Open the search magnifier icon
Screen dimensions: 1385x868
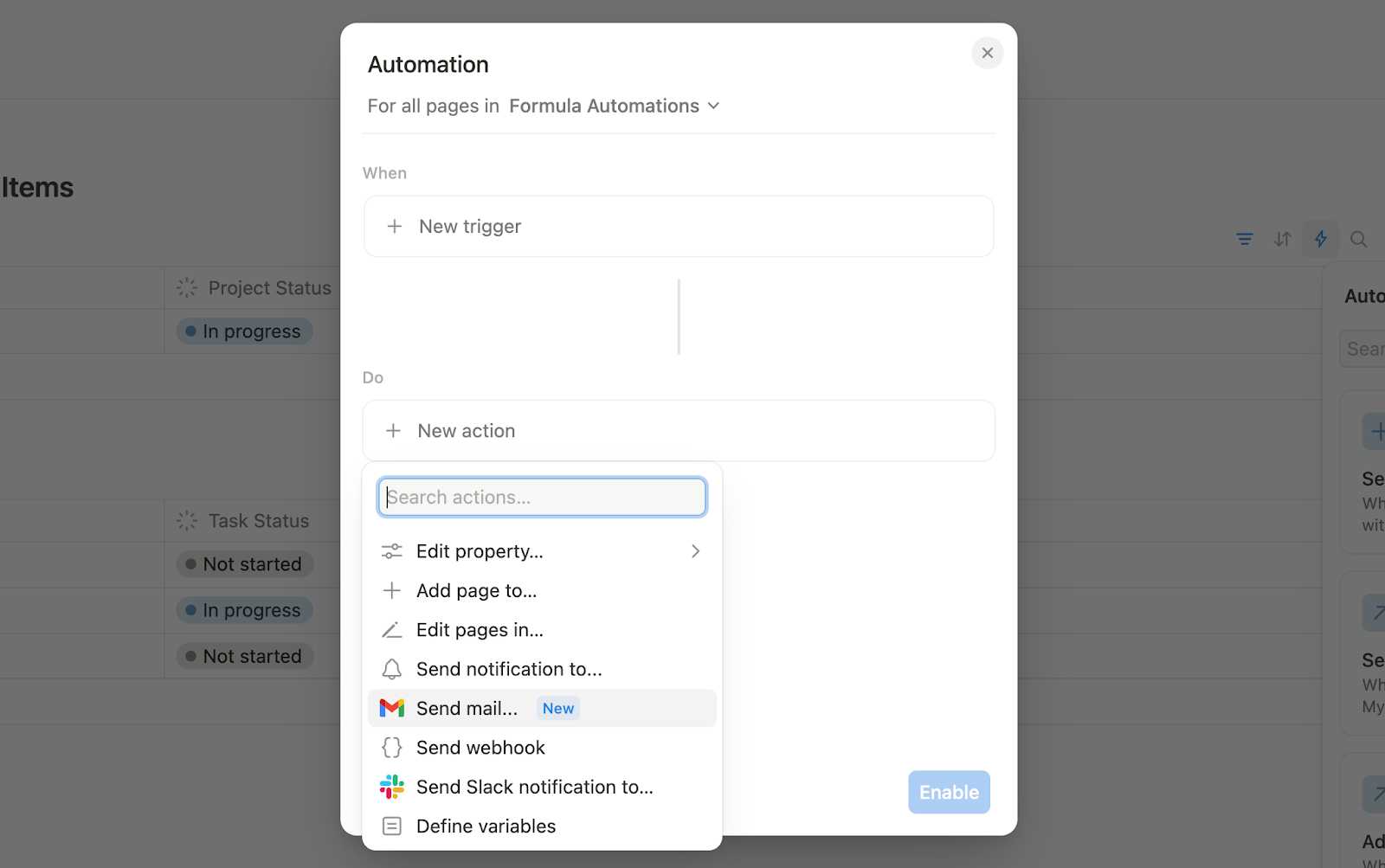[x=1359, y=239]
